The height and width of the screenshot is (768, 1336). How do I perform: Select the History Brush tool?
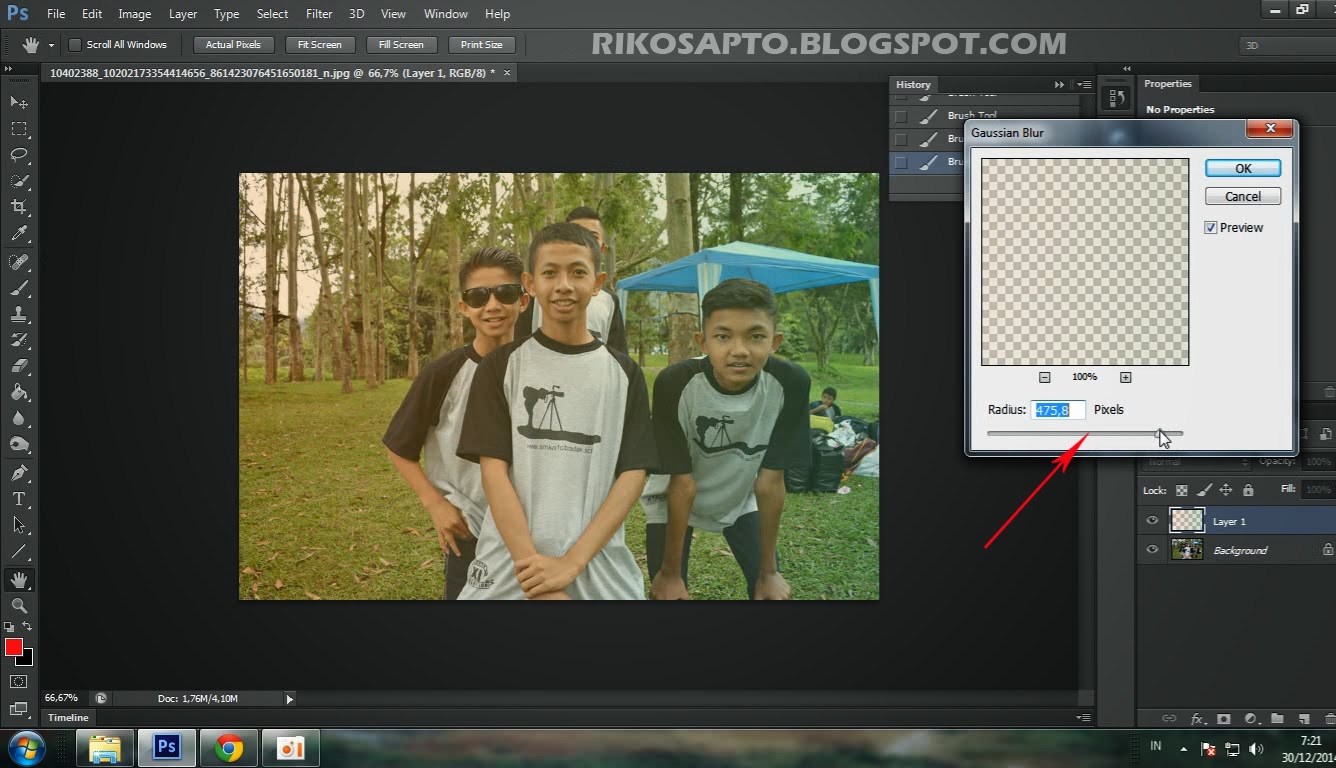tap(19, 340)
